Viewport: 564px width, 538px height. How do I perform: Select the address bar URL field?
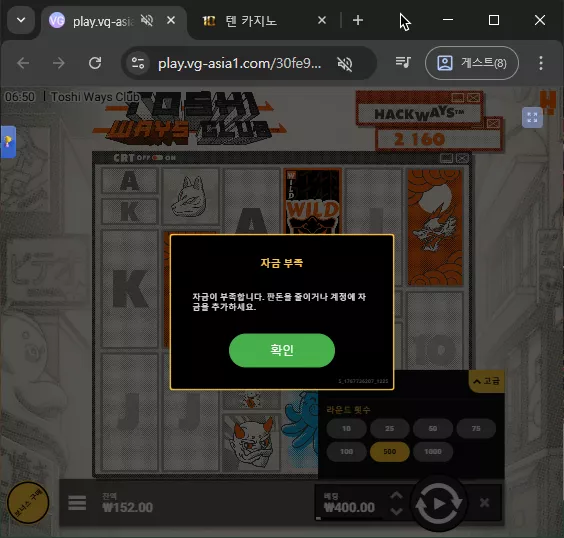coord(240,64)
